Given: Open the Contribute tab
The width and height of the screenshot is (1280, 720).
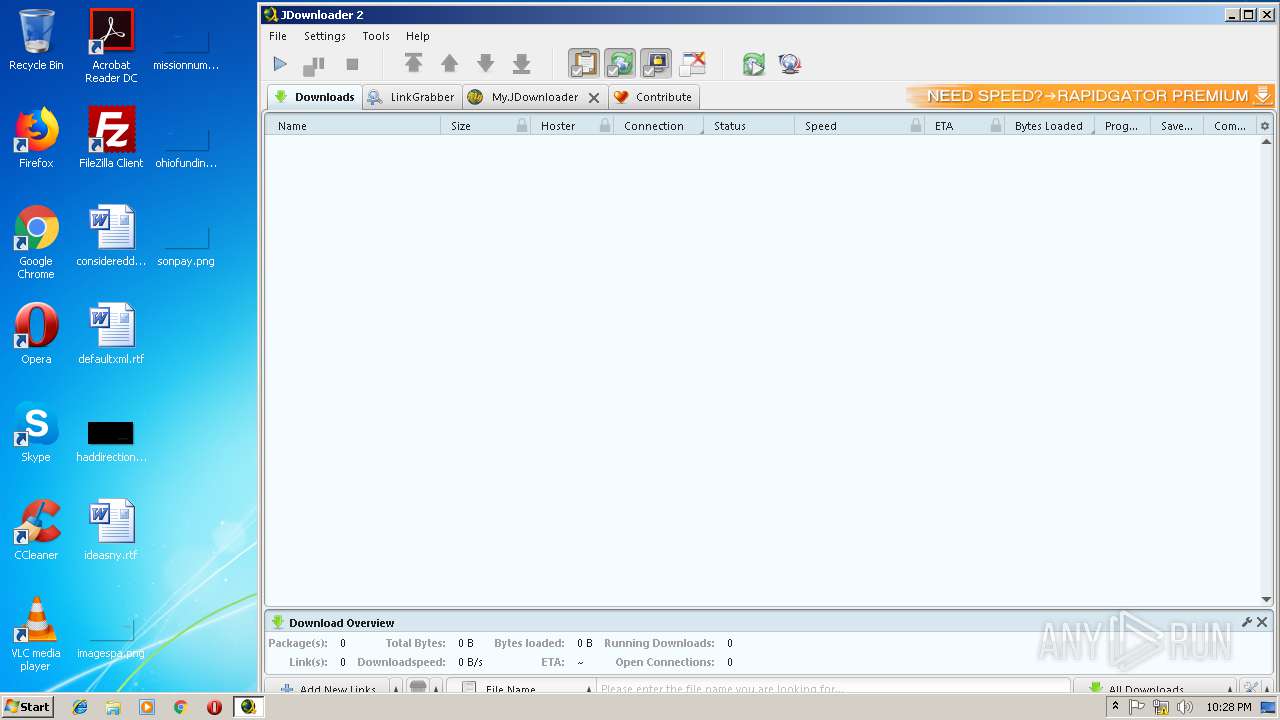Looking at the screenshot, I should click(653, 97).
